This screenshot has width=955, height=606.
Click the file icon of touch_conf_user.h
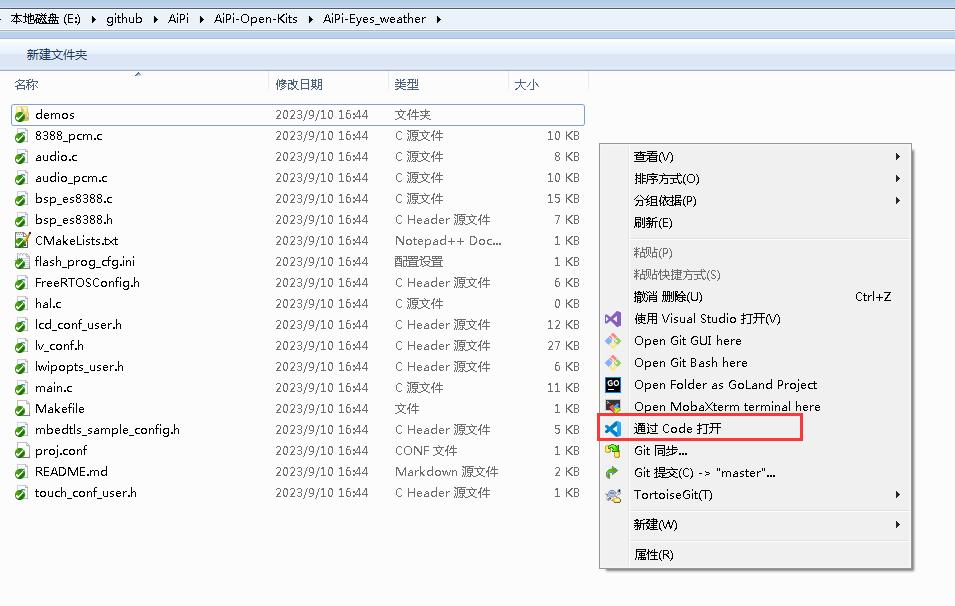click(22, 493)
